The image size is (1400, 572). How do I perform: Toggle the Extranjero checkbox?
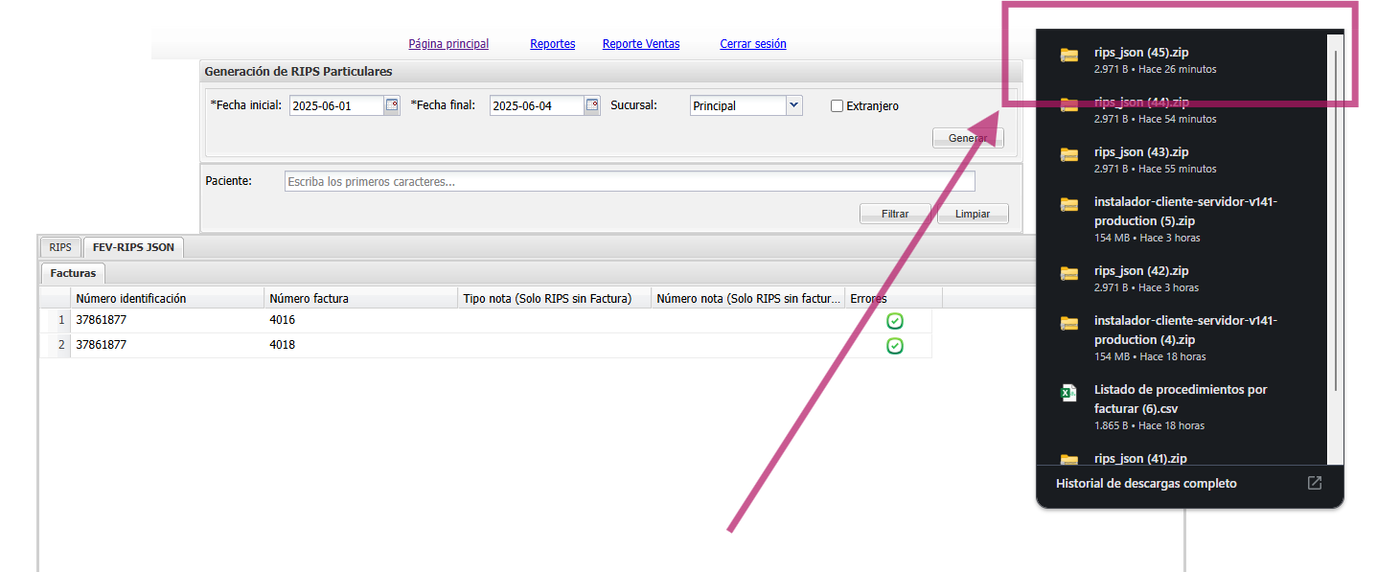[x=837, y=106]
